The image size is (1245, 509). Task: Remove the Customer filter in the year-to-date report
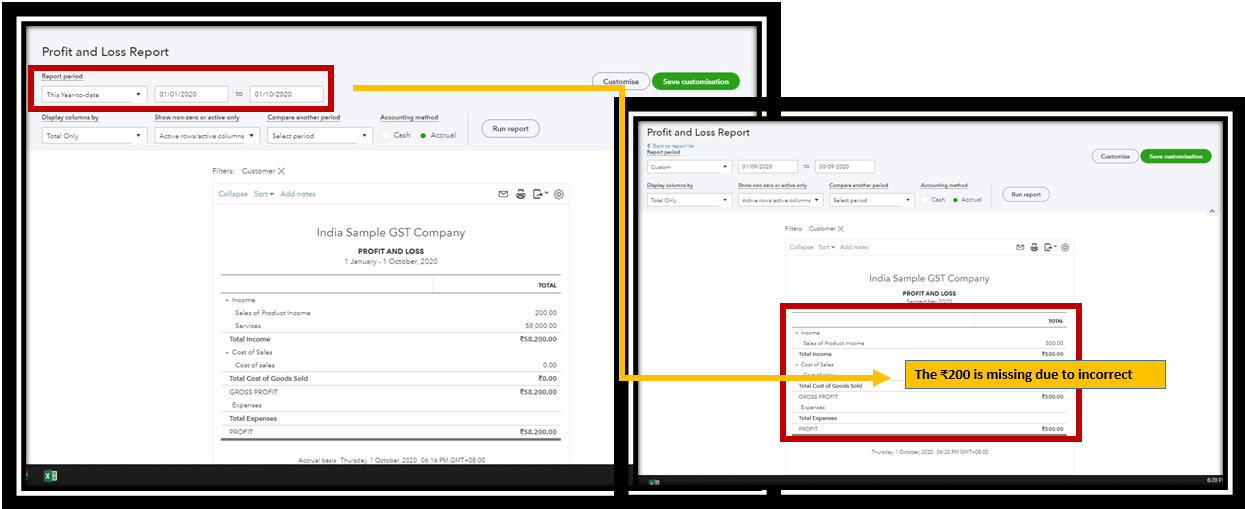point(281,172)
